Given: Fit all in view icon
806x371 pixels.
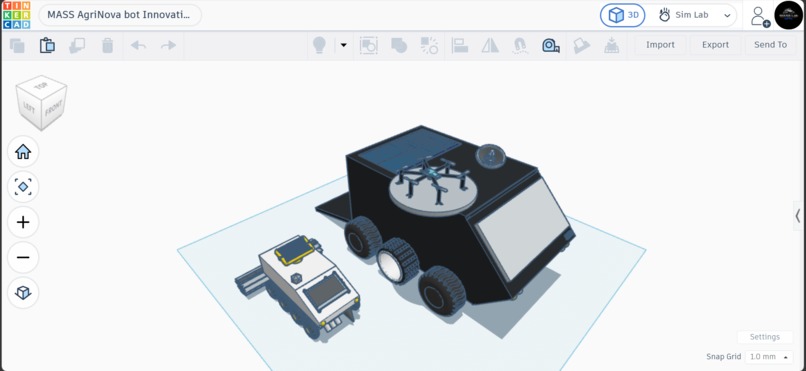Looking at the screenshot, I should (x=23, y=187).
